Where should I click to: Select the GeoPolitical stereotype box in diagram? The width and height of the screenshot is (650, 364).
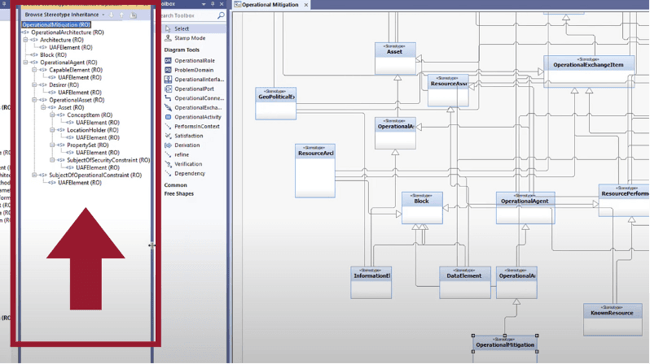[276, 103]
